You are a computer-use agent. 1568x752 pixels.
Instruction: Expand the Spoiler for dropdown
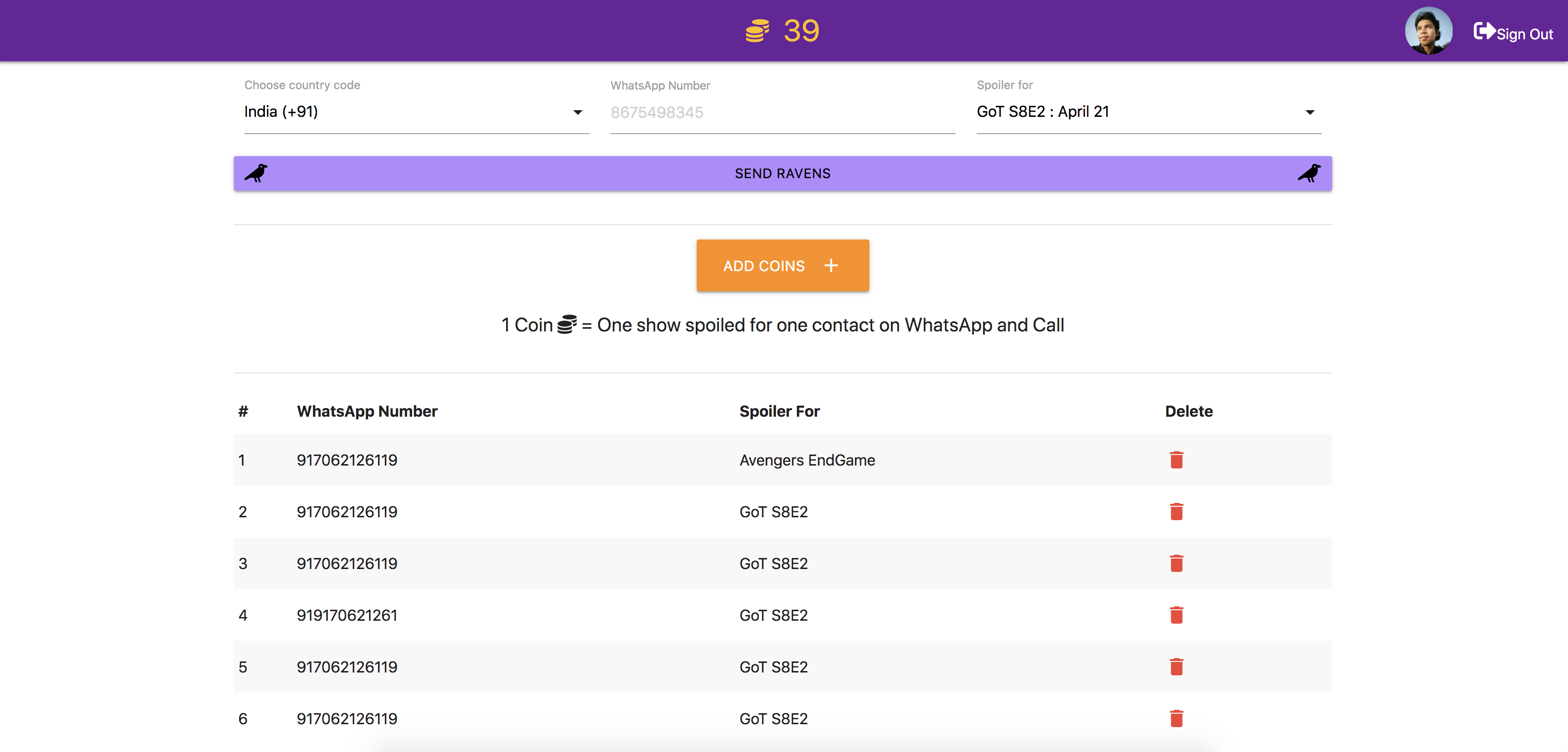(x=1148, y=112)
